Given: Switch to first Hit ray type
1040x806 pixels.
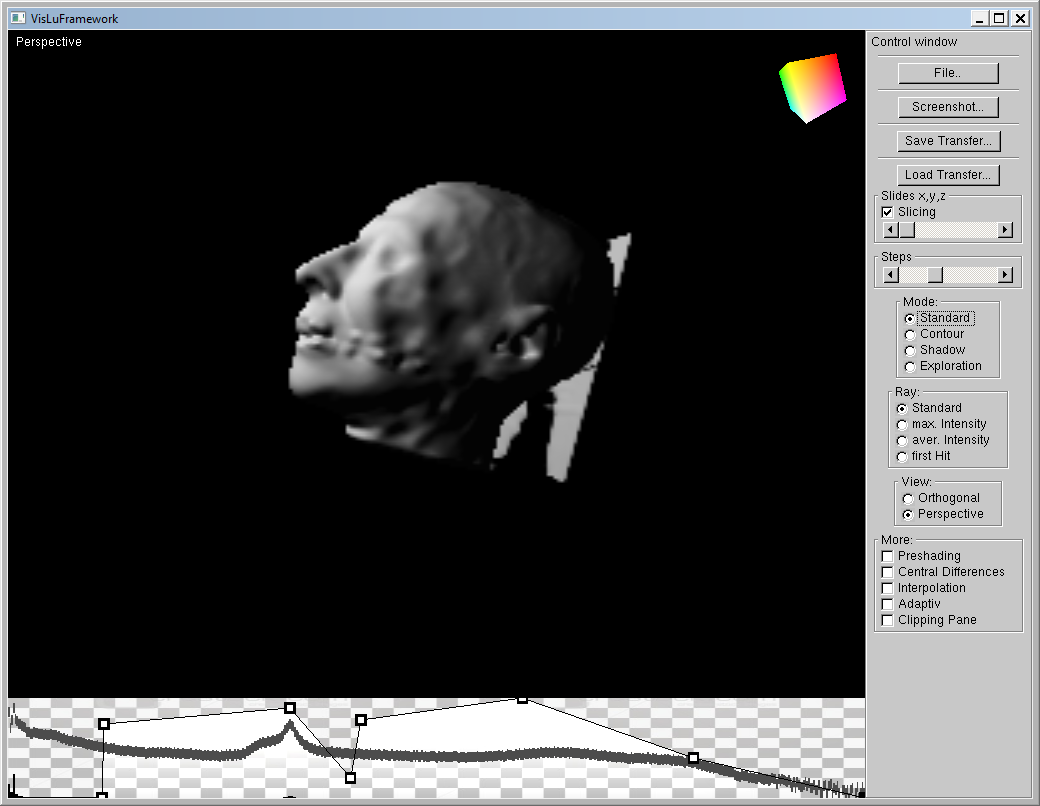Looking at the screenshot, I should tap(902, 456).
